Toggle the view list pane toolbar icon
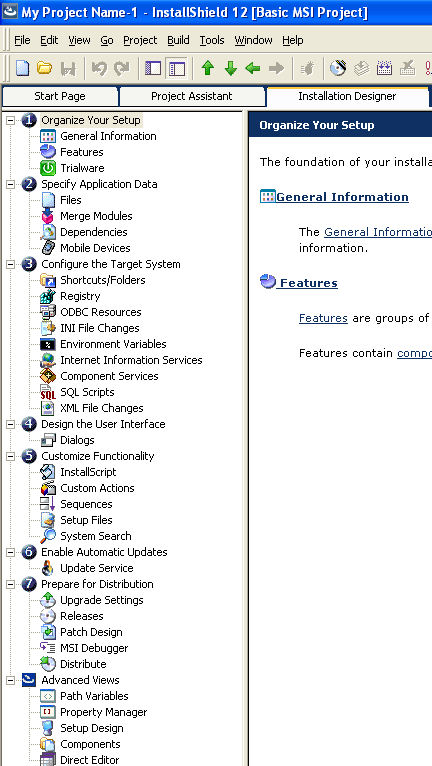The height and width of the screenshot is (766, 432). (x=153, y=68)
